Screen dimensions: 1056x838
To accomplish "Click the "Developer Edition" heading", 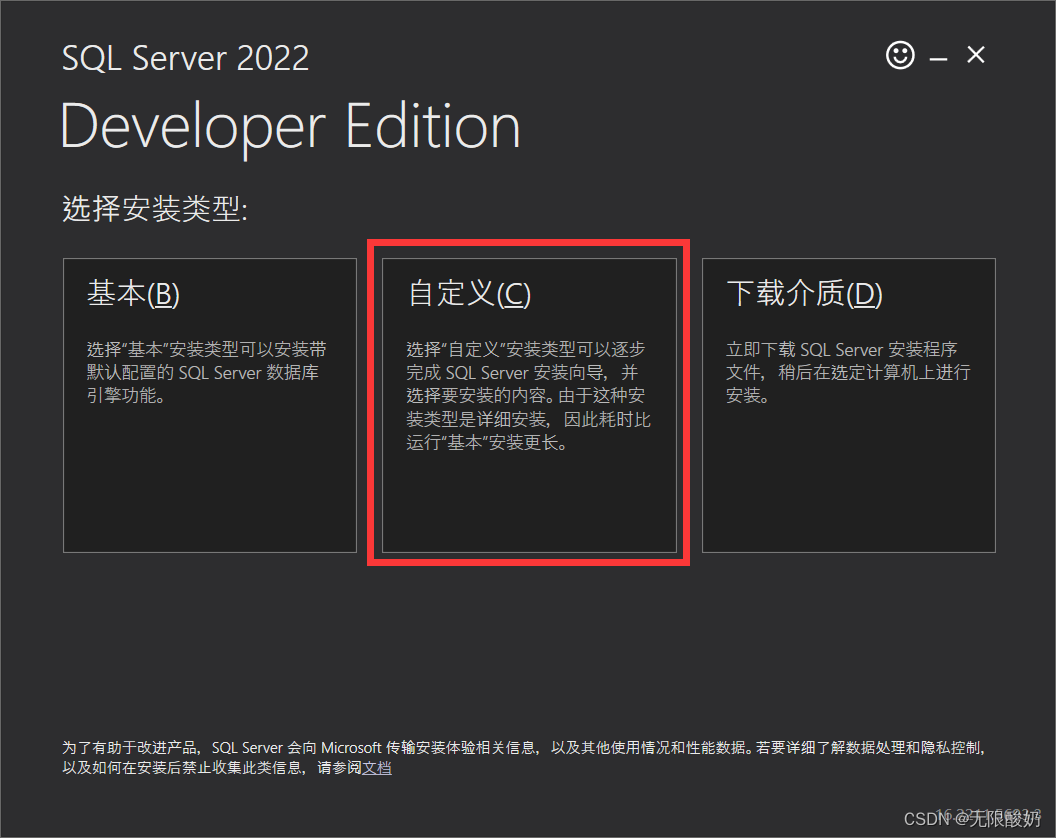I will [290, 128].
